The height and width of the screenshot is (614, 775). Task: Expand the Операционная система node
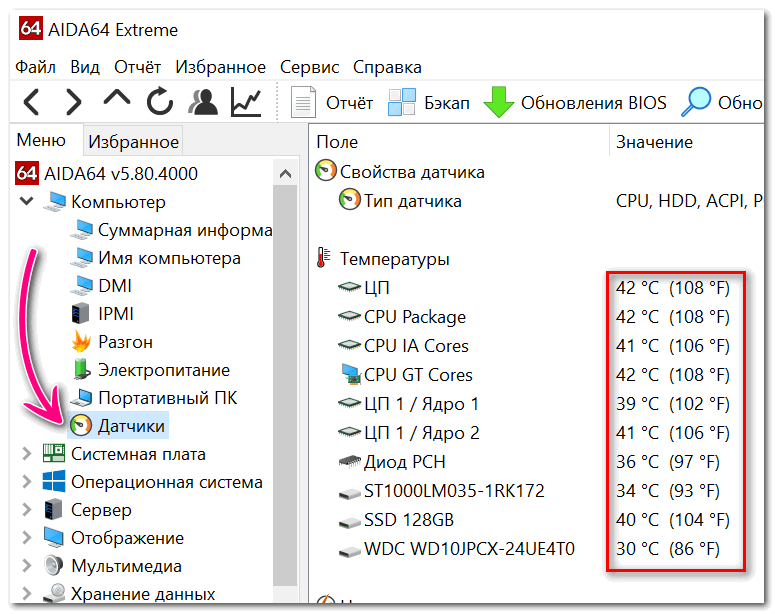[x=26, y=482]
